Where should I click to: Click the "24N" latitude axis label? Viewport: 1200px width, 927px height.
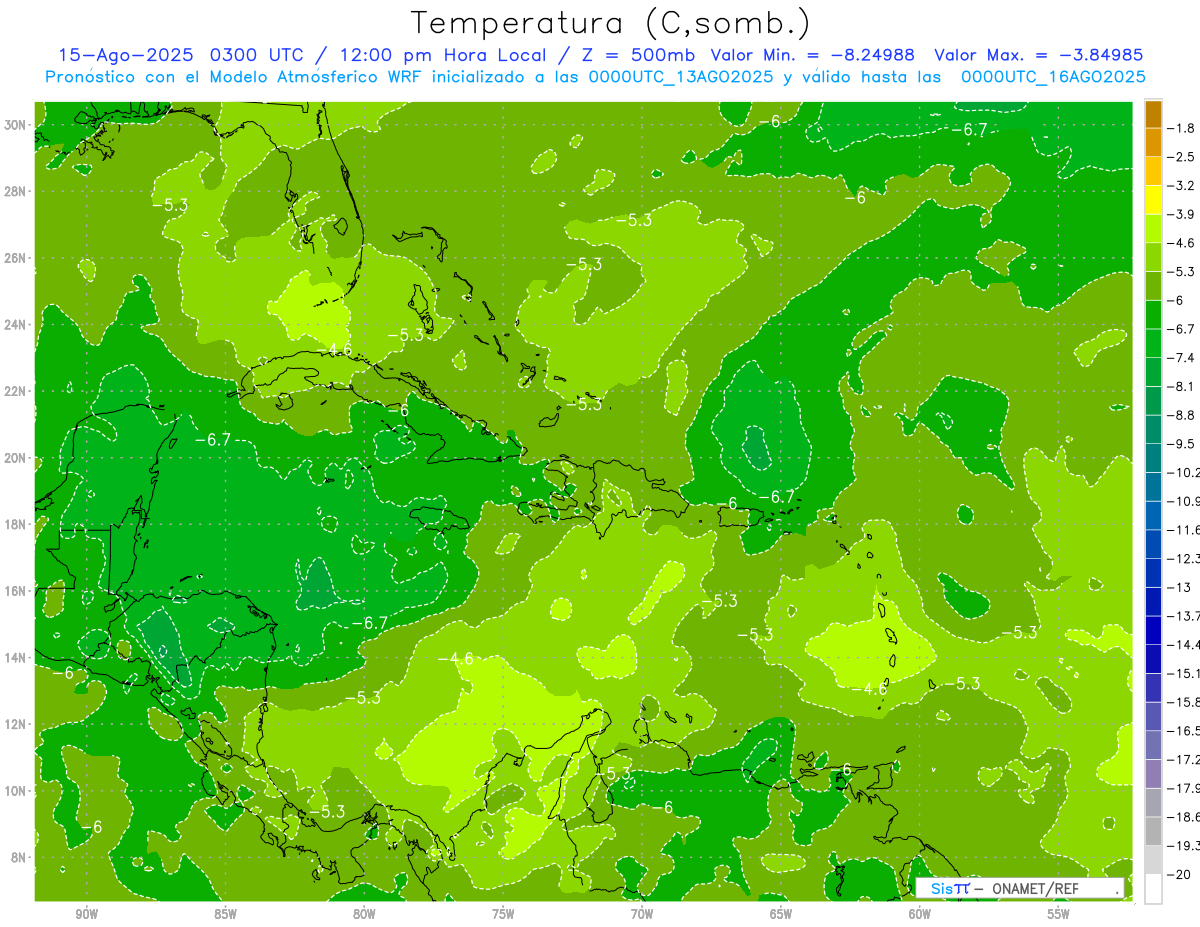tap(16, 325)
